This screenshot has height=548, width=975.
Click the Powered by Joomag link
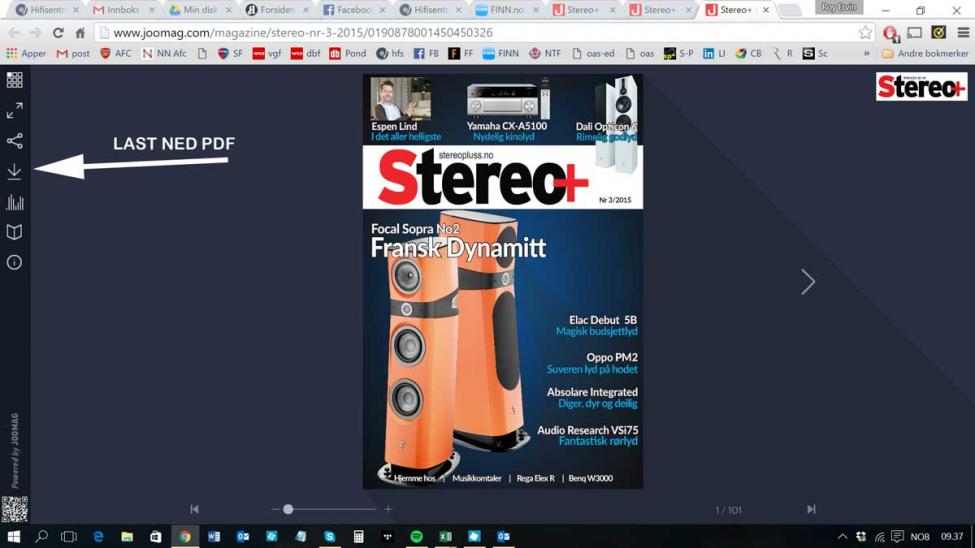14,450
